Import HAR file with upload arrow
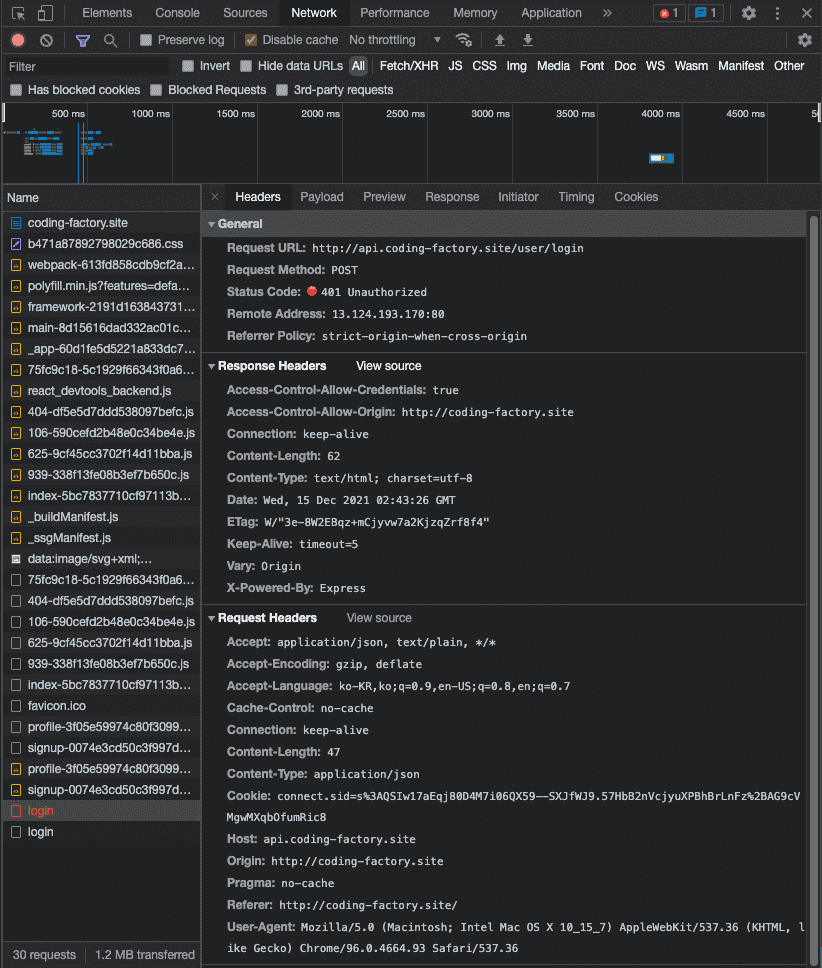This screenshot has width=822, height=968. tap(500, 40)
